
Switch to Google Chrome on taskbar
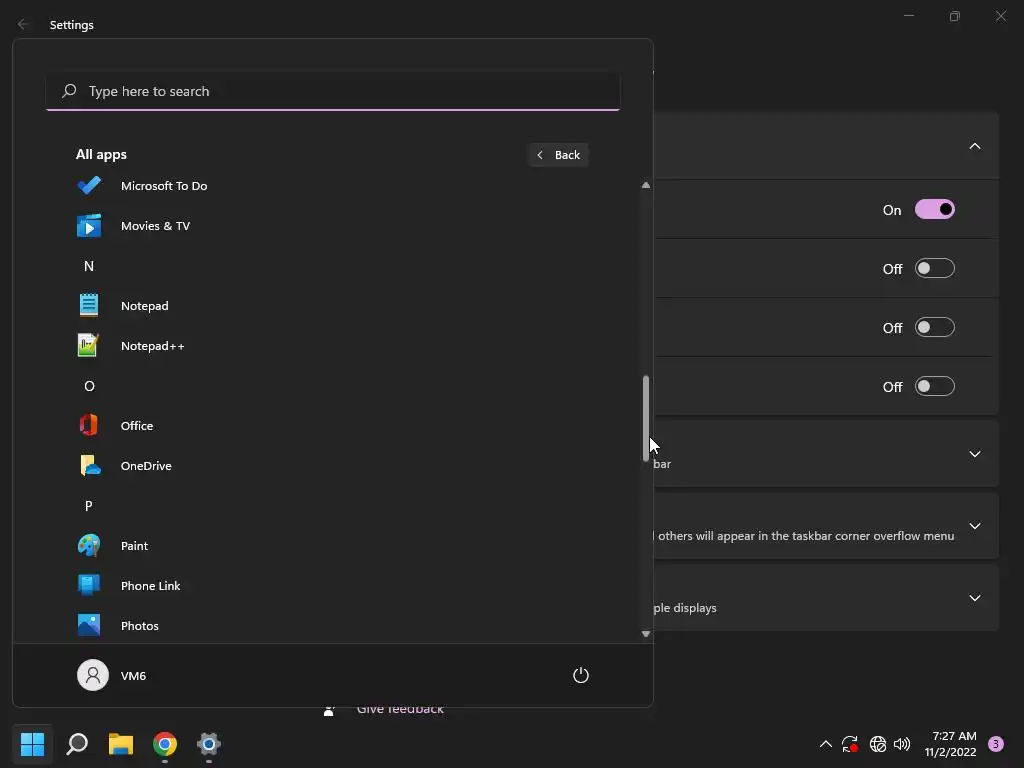[x=165, y=743]
